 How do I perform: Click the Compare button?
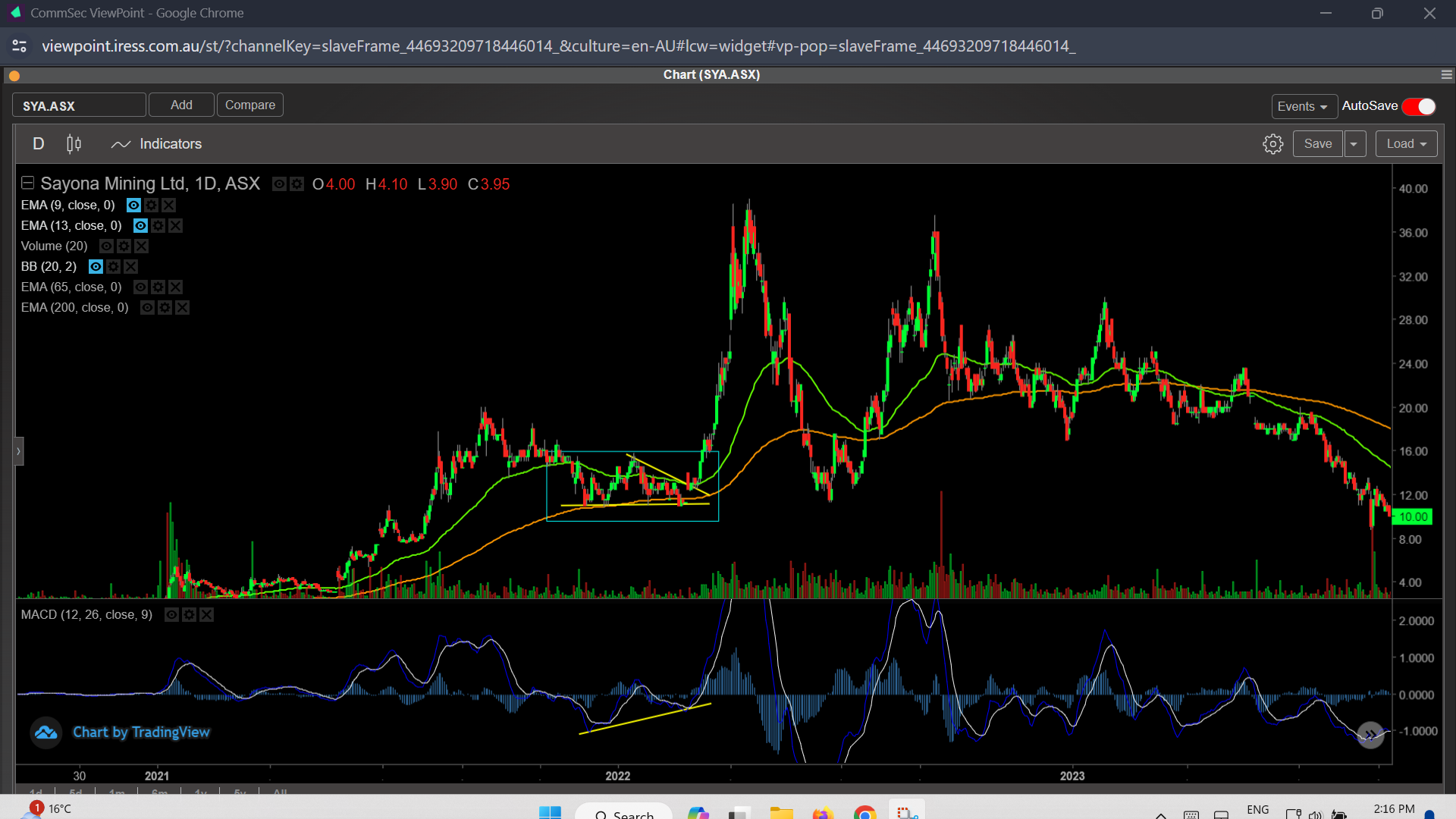pos(250,105)
